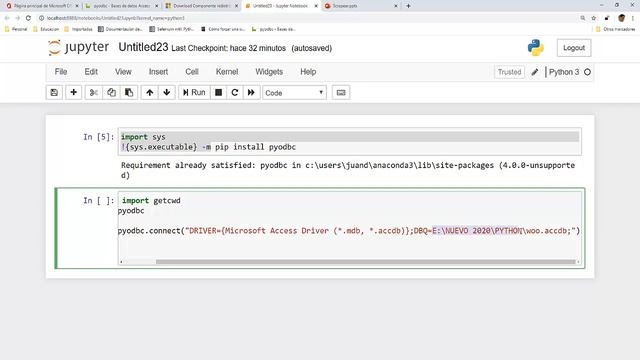Image resolution: width=640 pixels, height=360 pixels.
Task: Open the Personal bookmarks folder
Action: [x=16, y=29]
